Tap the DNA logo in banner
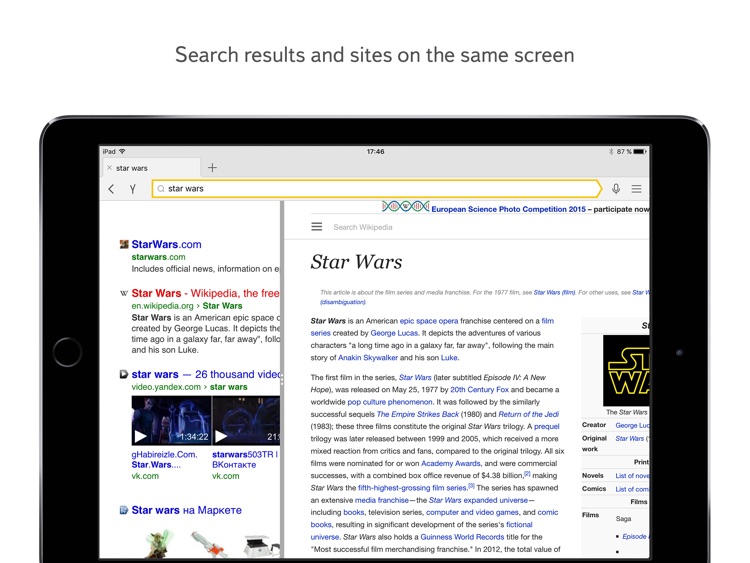 [406, 207]
